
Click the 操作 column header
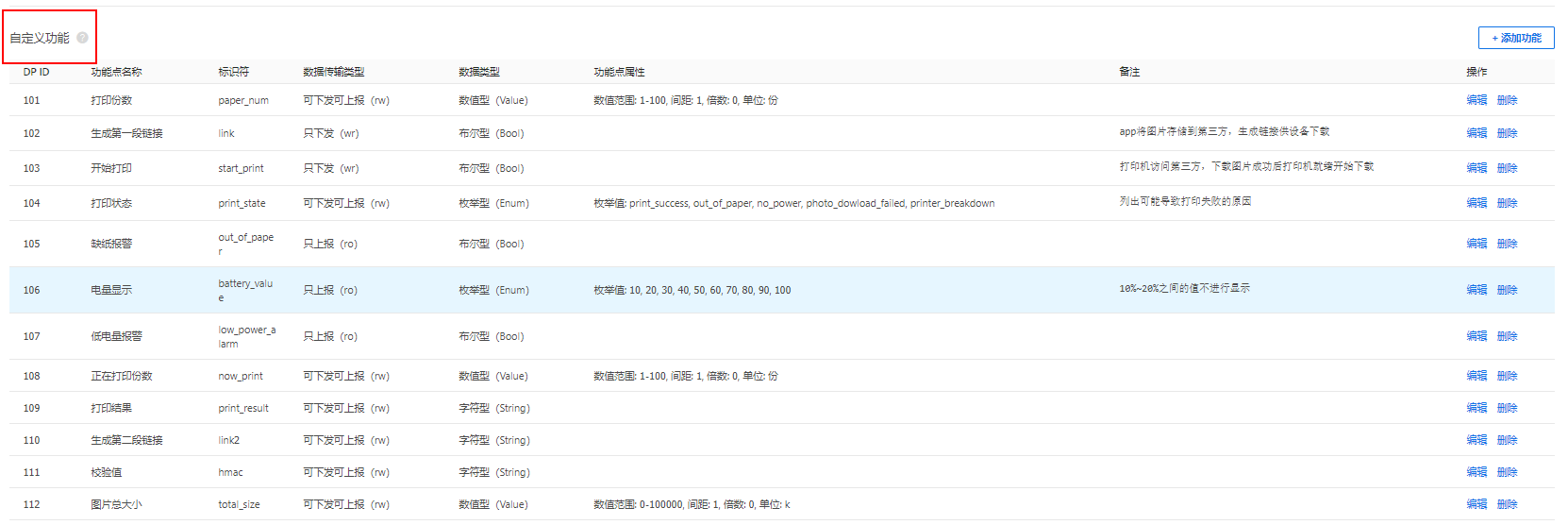tap(1476, 72)
